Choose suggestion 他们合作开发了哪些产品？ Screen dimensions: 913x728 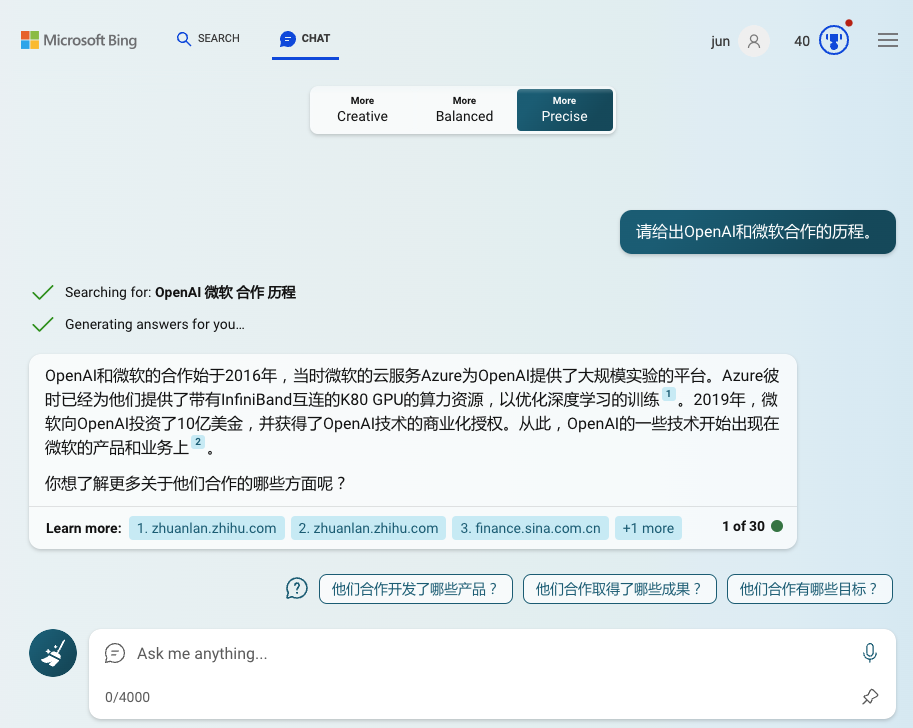point(416,589)
